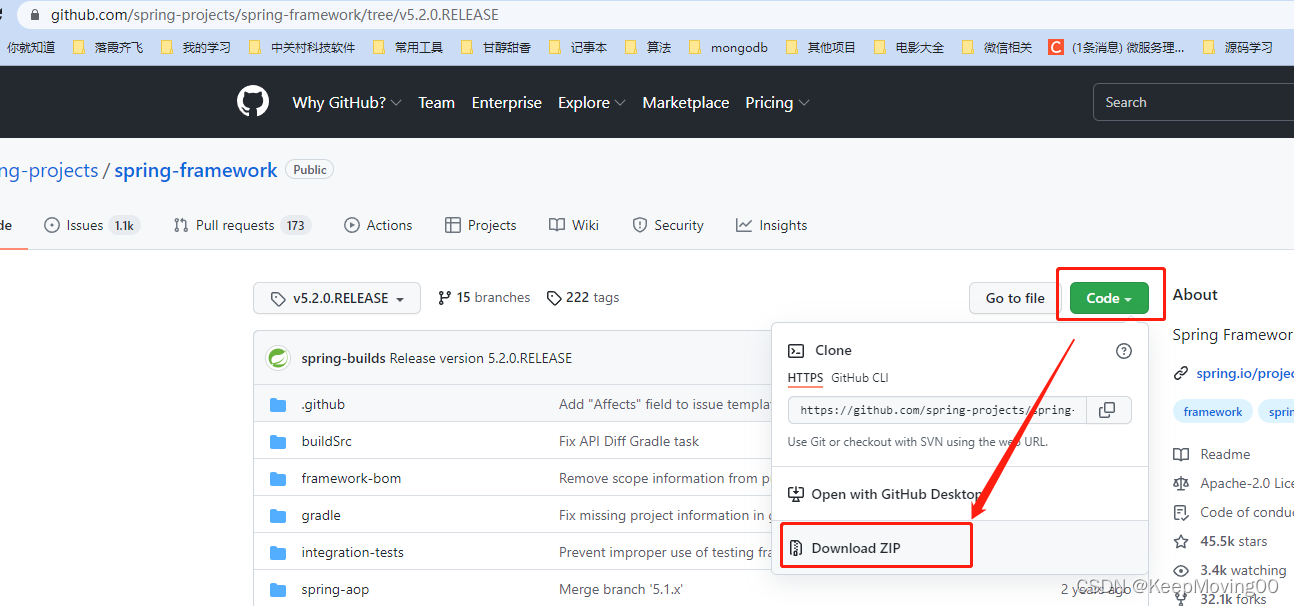This screenshot has height=606, width=1294.
Task: Open the CSDN 微服务 bookmark
Action: [x=1117, y=47]
